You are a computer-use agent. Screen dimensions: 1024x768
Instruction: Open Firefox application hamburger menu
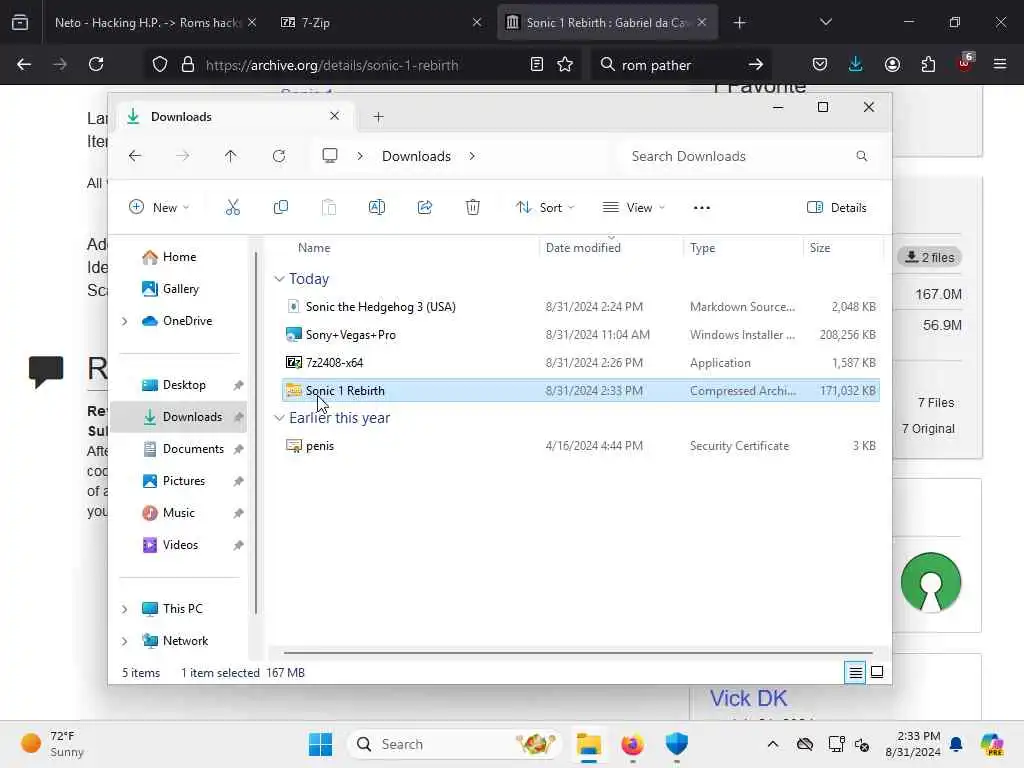pos(1000,64)
